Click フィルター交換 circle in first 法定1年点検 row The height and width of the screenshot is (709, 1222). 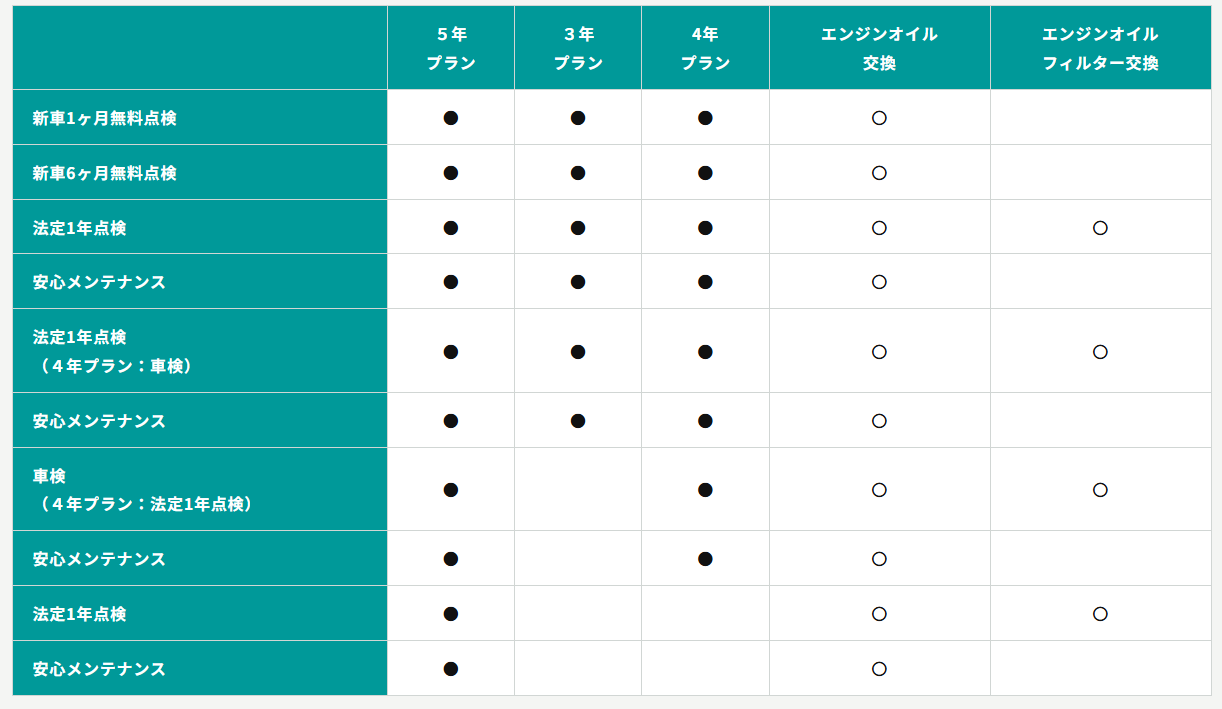pyautogui.click(x=1100, y=228)
